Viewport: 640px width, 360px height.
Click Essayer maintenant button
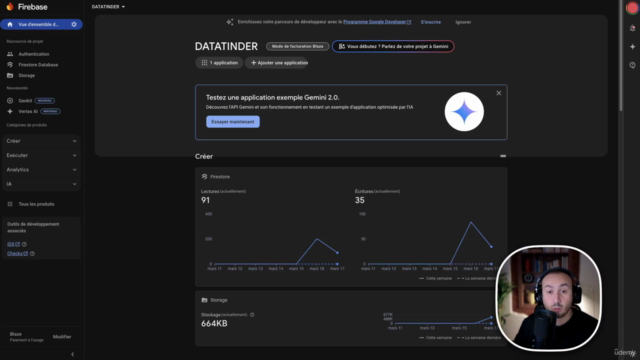(x=233, y=122)
